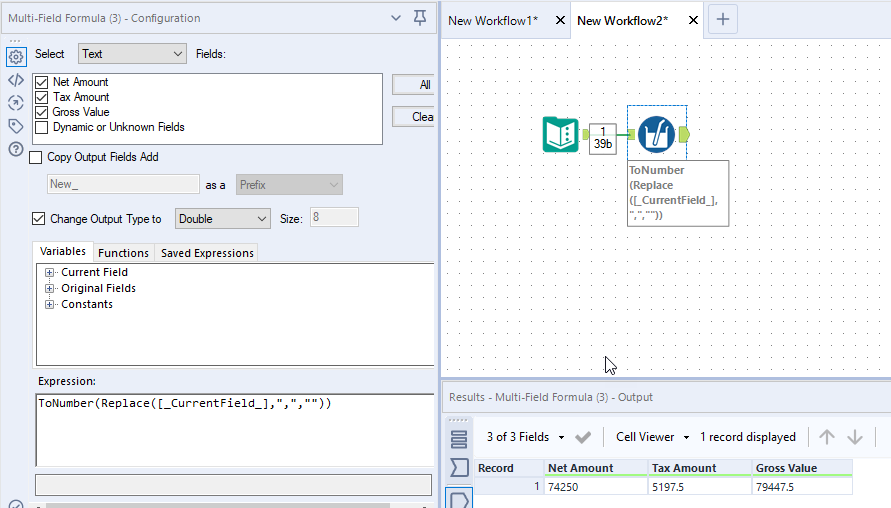891x508 pixels.
Task: Click the Tax Amount column header
Action: pos(700,468)
